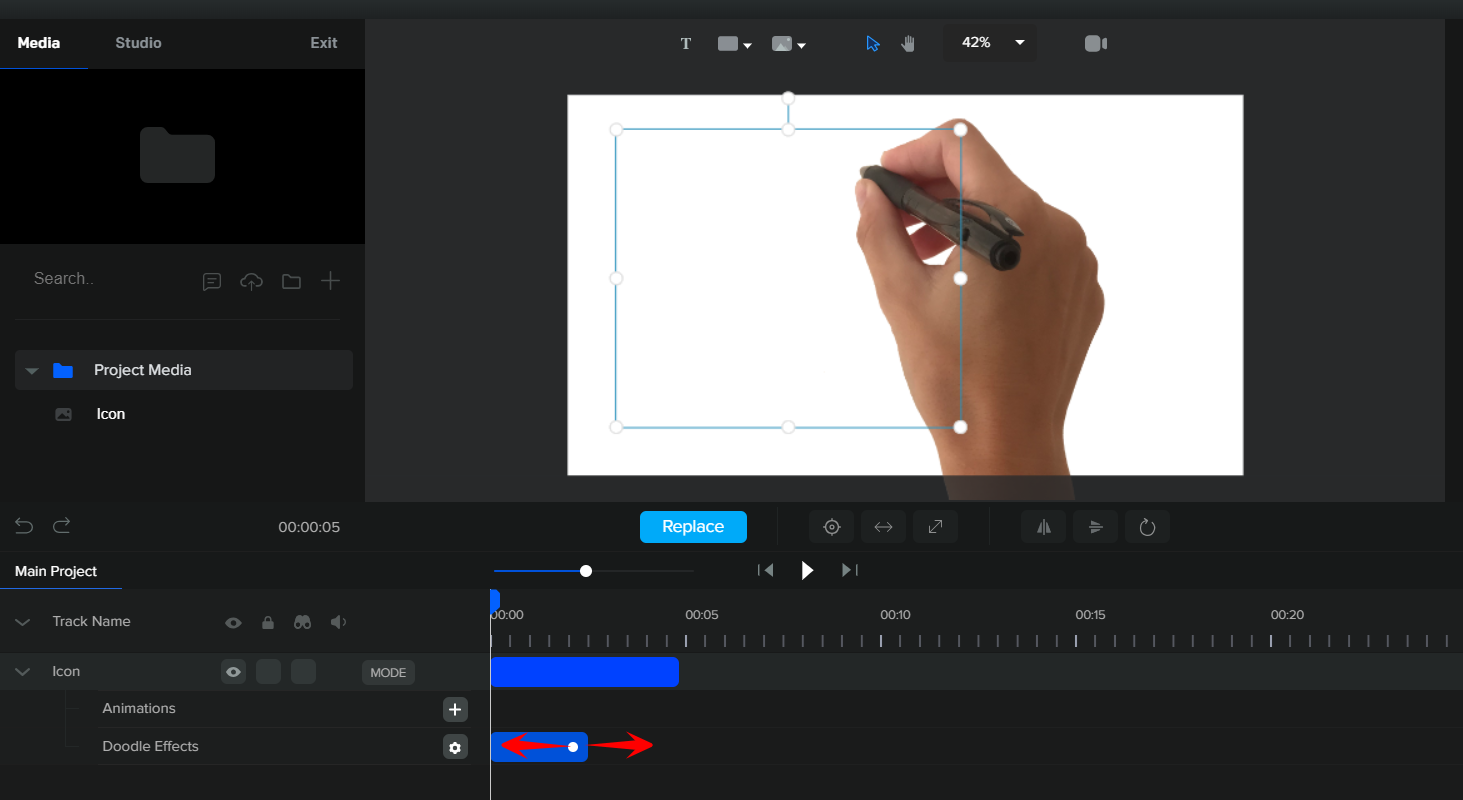
Task: Jump to next frame marker
Action: coord(849,570)
